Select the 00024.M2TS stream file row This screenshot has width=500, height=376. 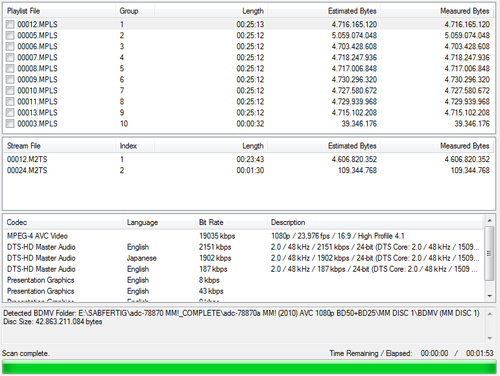249,170
